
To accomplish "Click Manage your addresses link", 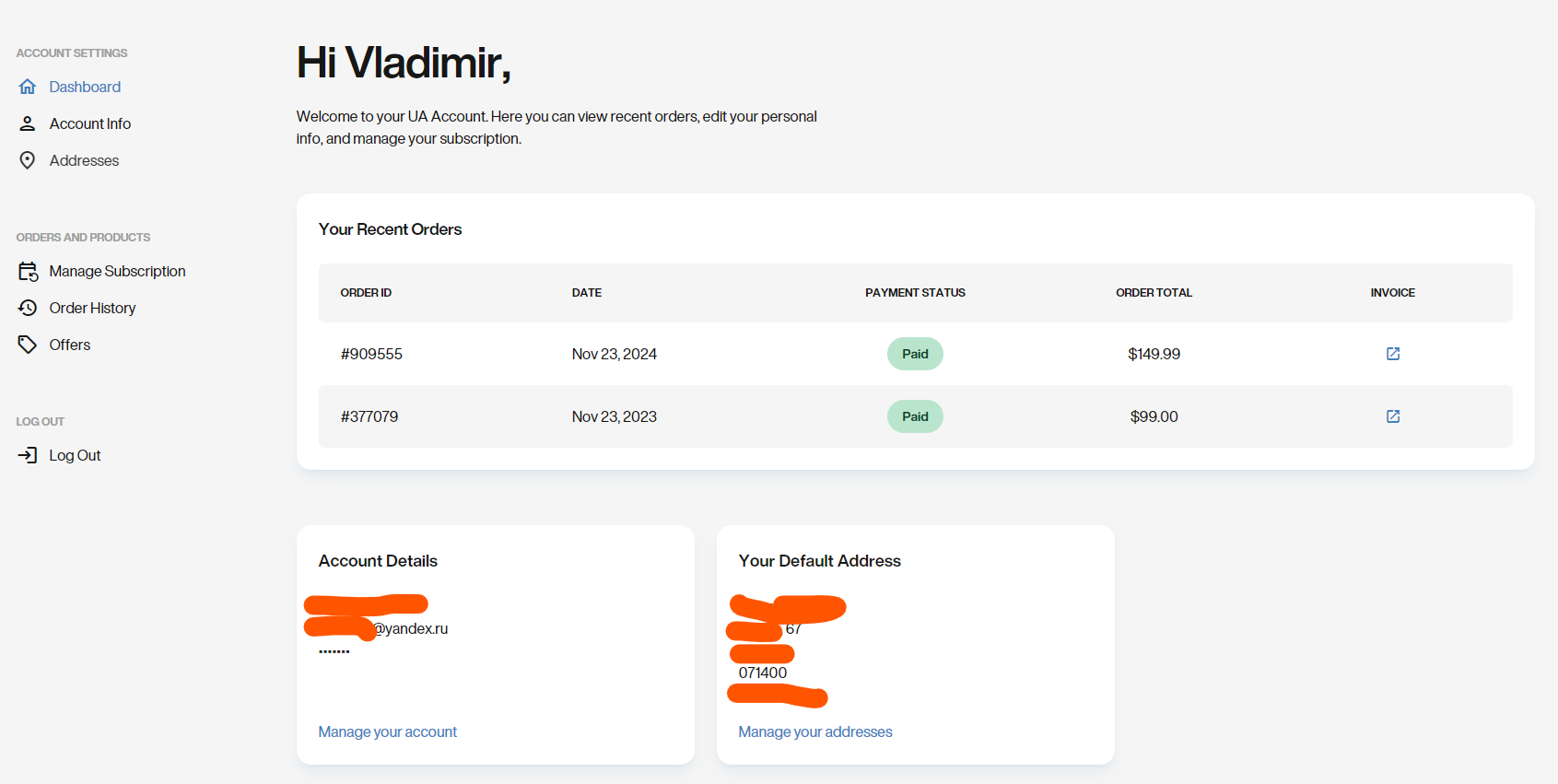I will click(x=814, y=731).
